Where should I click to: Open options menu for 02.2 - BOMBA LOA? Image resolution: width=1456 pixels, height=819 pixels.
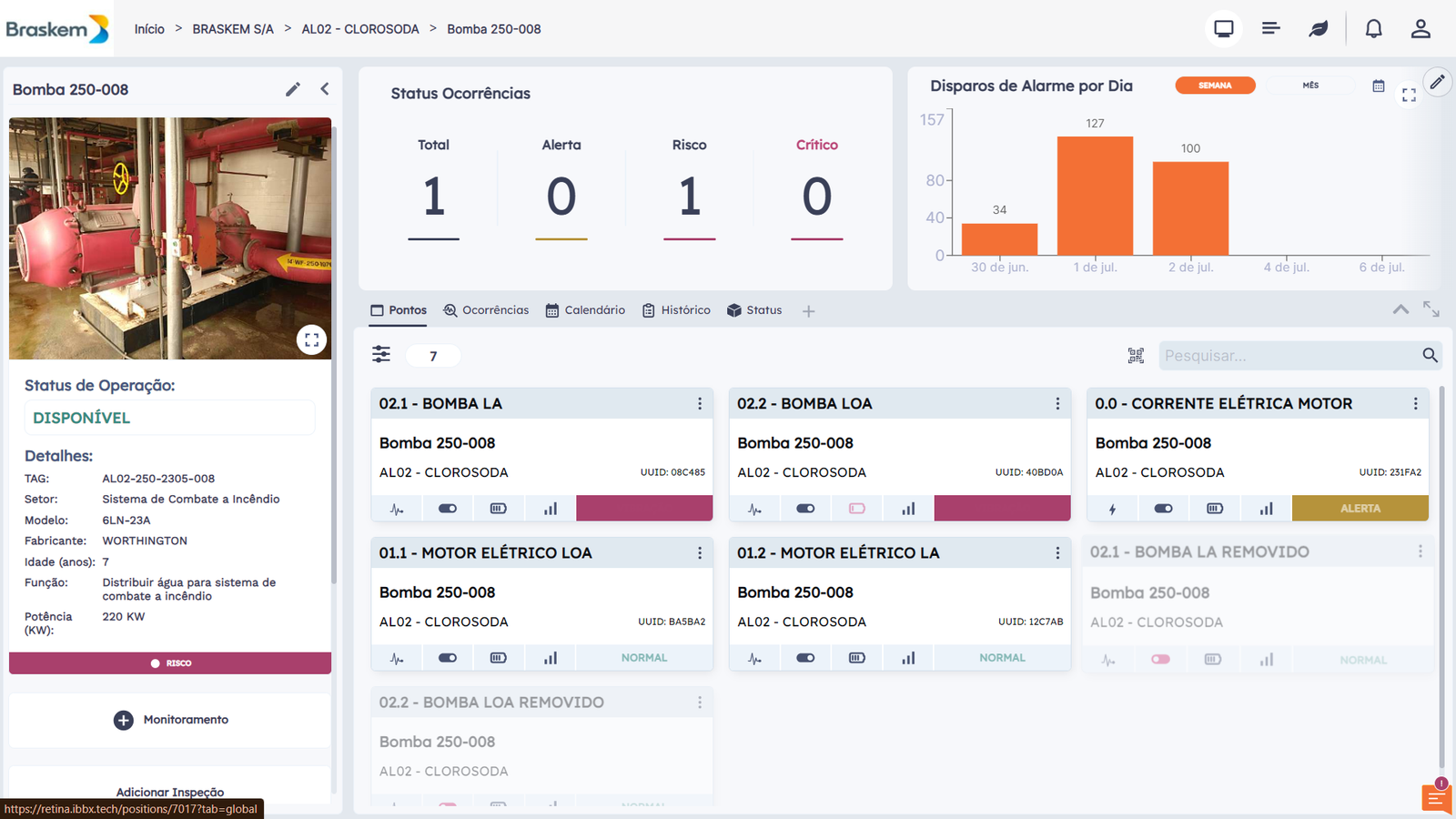(1057, 404)
